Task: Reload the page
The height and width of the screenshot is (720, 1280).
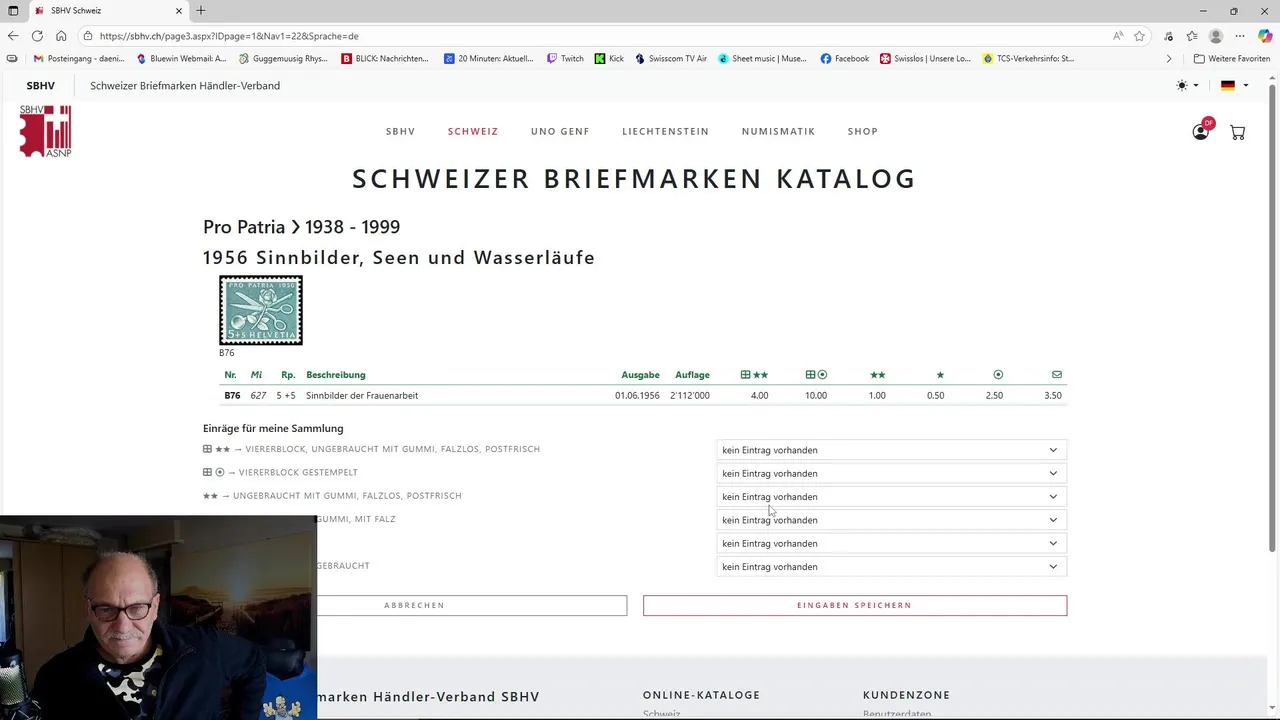Action: (x=37, y=36)
